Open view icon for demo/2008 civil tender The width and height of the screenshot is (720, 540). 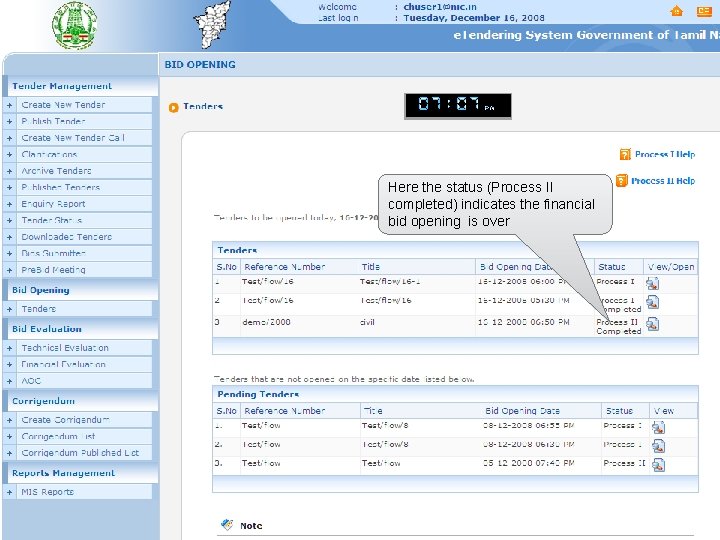tap(652, 324)
